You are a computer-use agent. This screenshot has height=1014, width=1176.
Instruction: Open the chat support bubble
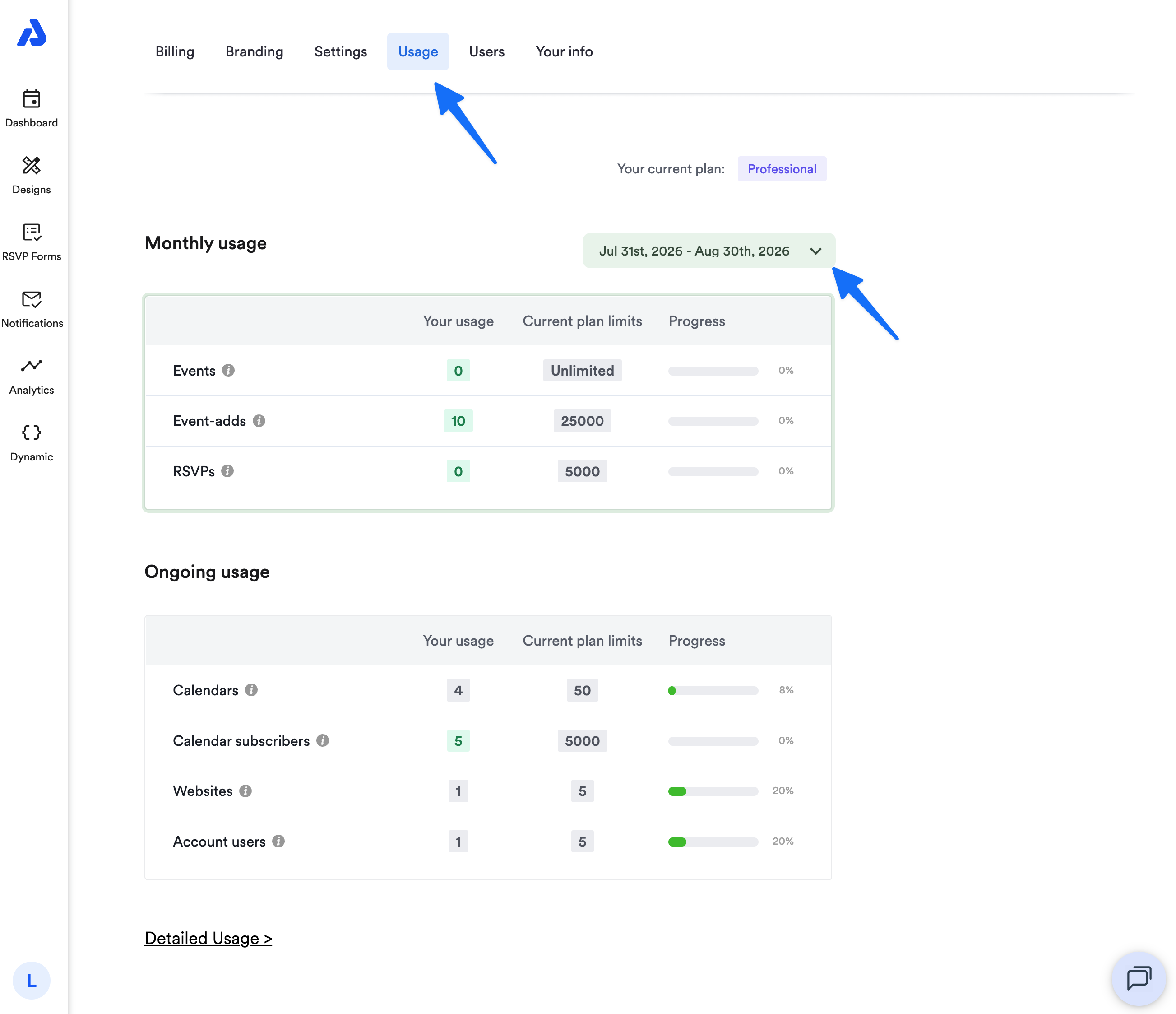tap(1139, 978)
